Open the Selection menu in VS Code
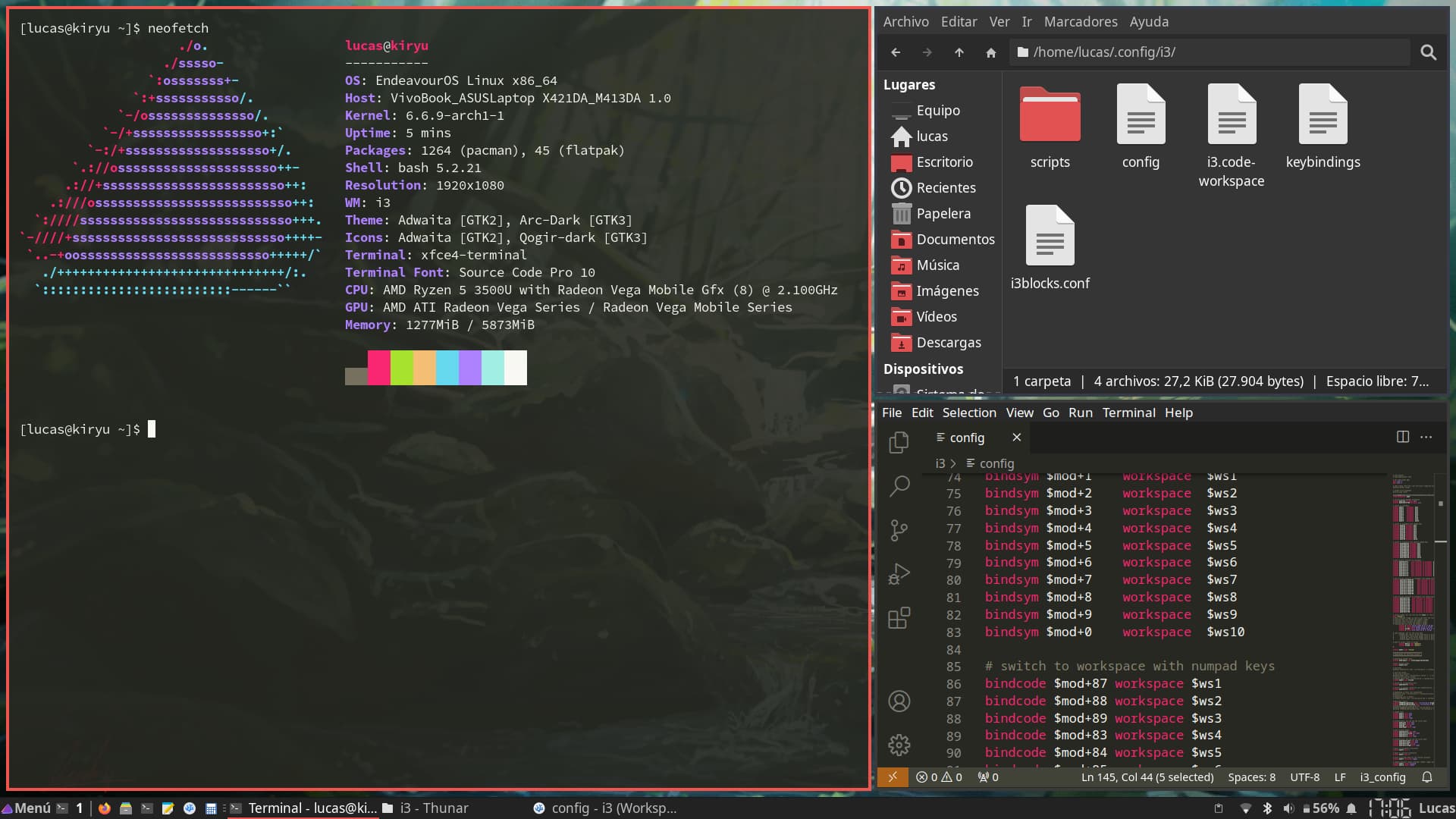The image size is (1456, 819). [x=968, y=413]
